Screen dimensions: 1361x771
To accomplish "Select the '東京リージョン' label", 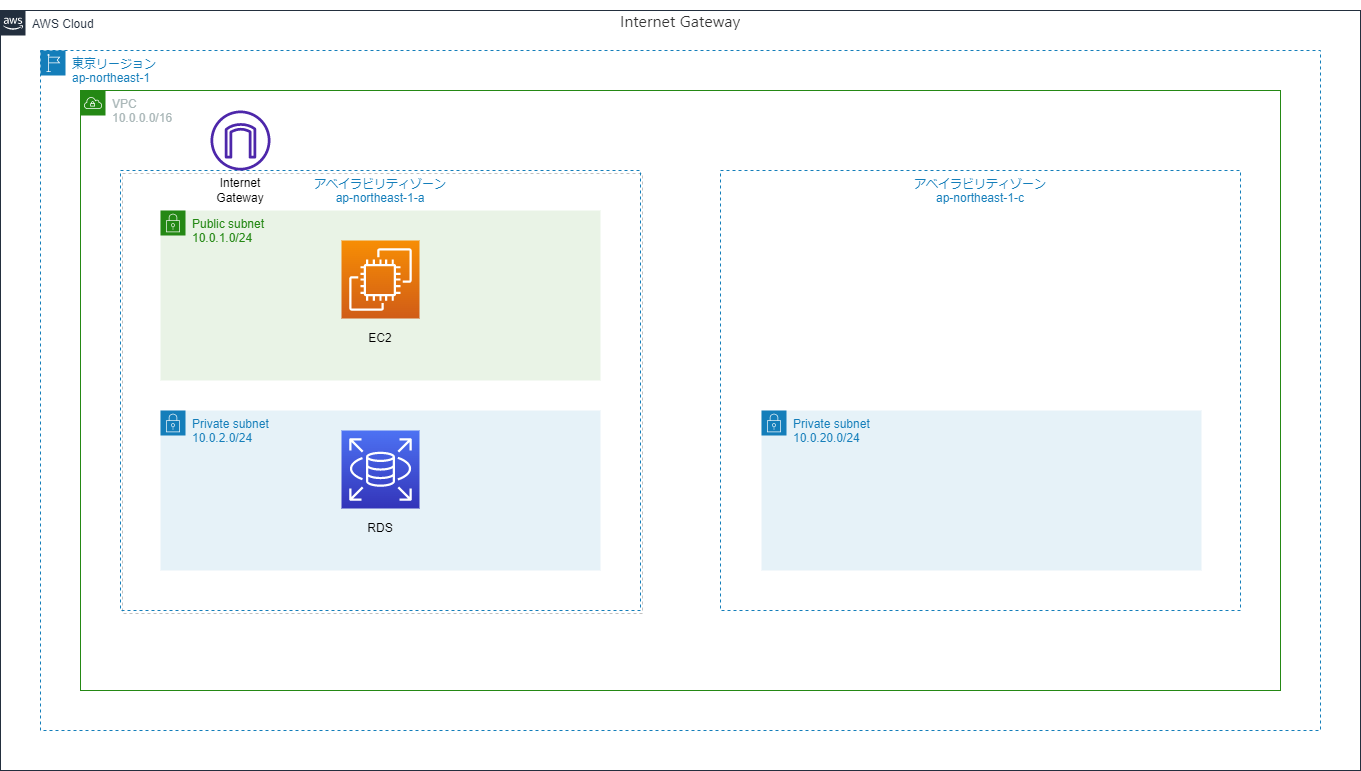I will (114, 63).
